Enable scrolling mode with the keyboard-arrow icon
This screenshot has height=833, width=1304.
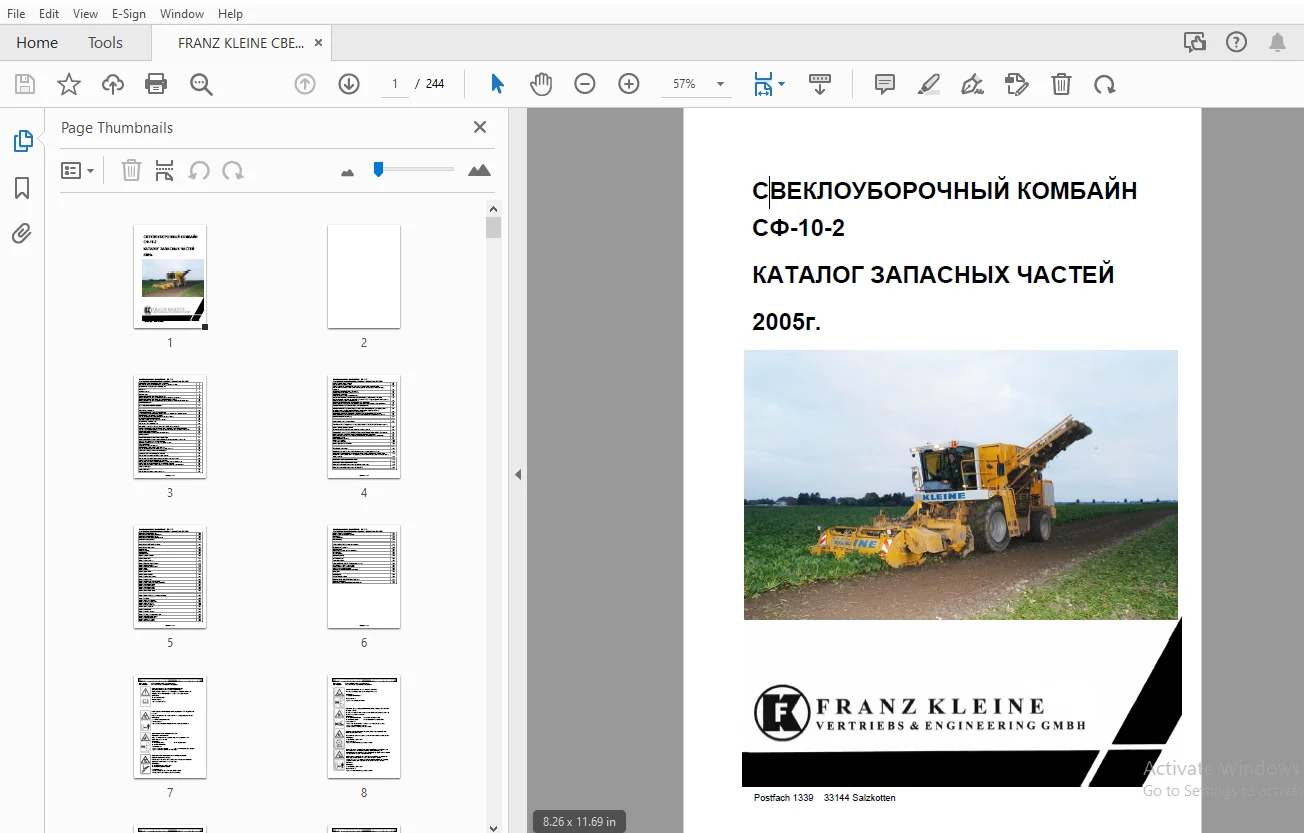pyautogui.click(x=820, y=84)
